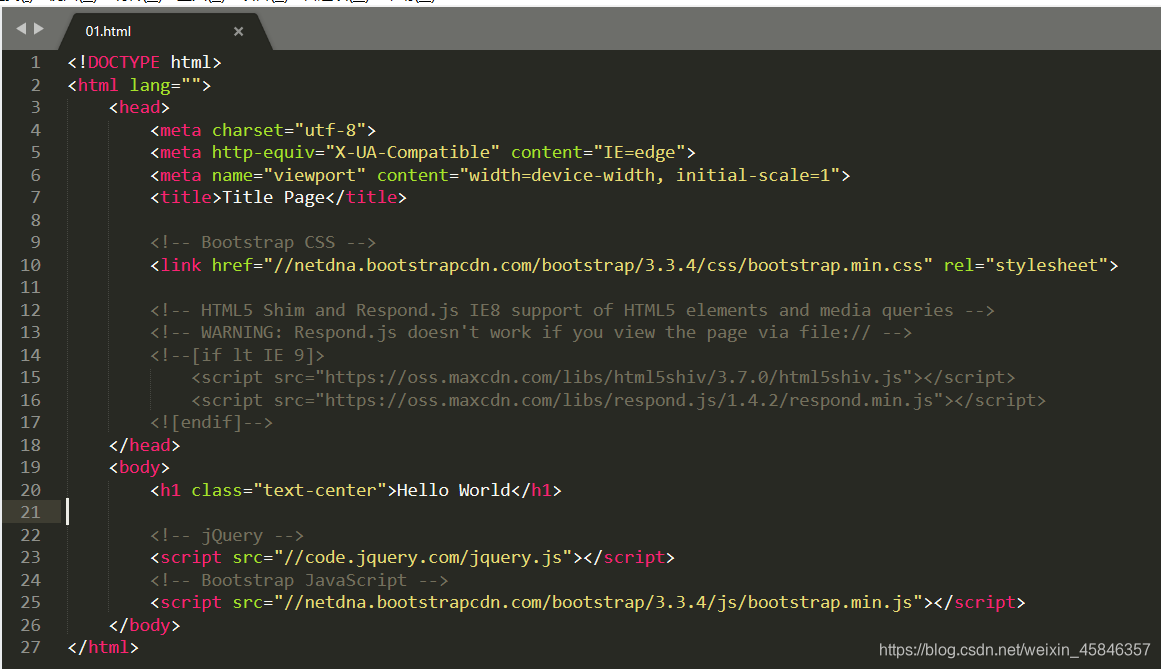
Task: Click the html5shiv.js script URL
Action: point(614,377)
